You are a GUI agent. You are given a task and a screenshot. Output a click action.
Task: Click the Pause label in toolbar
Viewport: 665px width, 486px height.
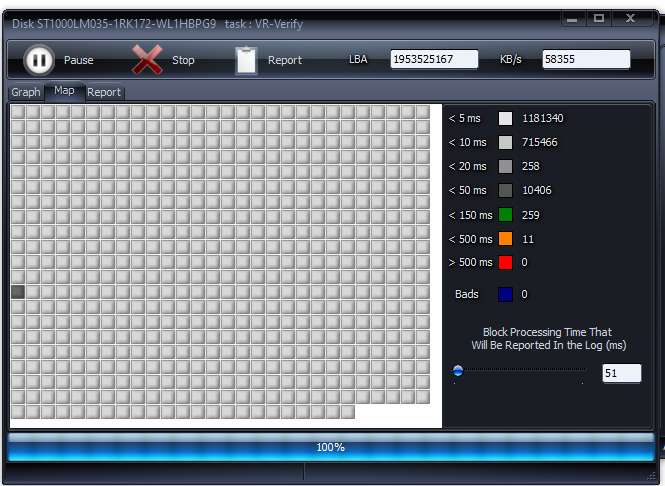point(78,60)
